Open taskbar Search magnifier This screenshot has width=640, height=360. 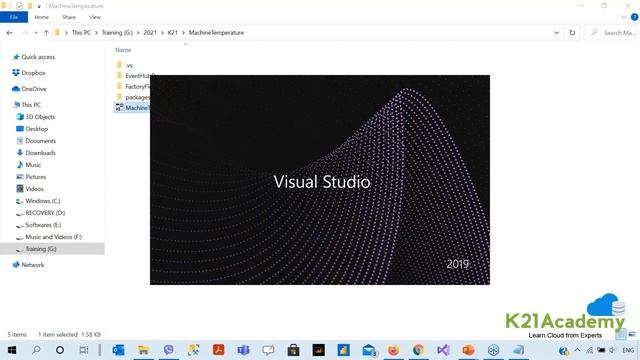tap(36, 350)
